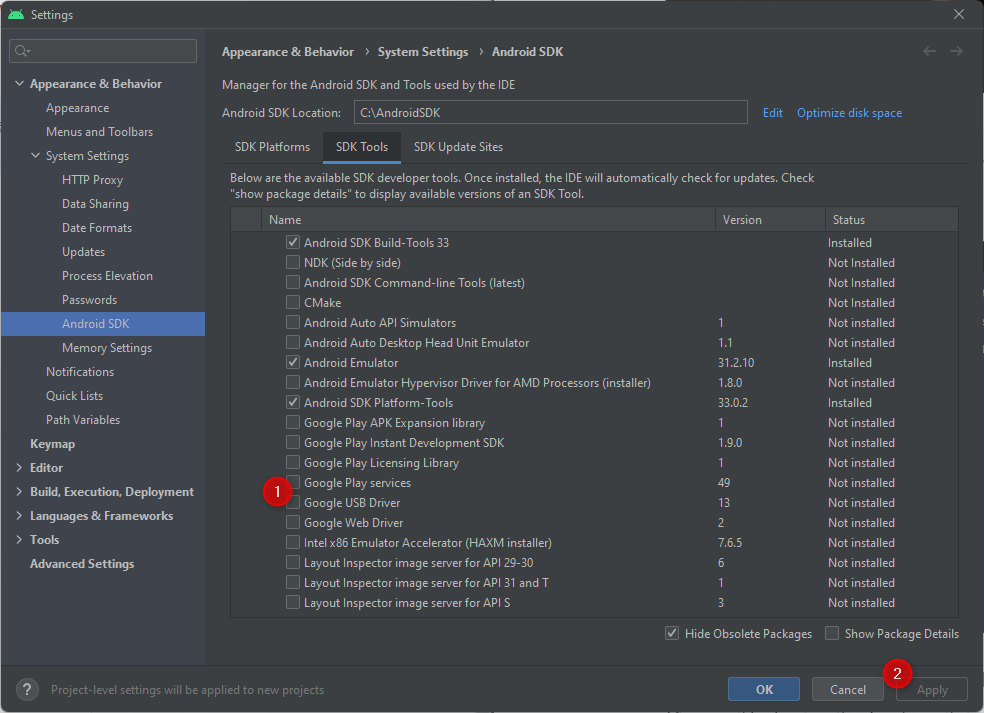Expand the Build, Execution, Deployment section

click(x=19, y=491)
